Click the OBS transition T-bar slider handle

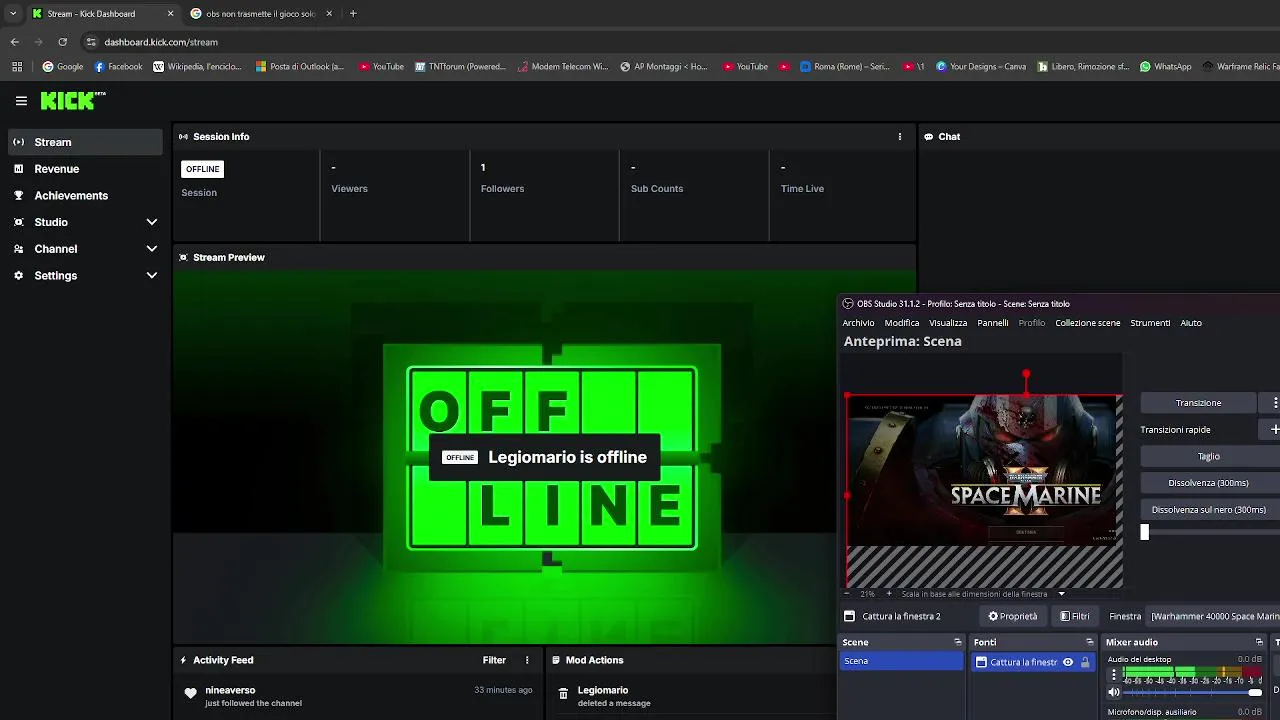point(1145,532)
